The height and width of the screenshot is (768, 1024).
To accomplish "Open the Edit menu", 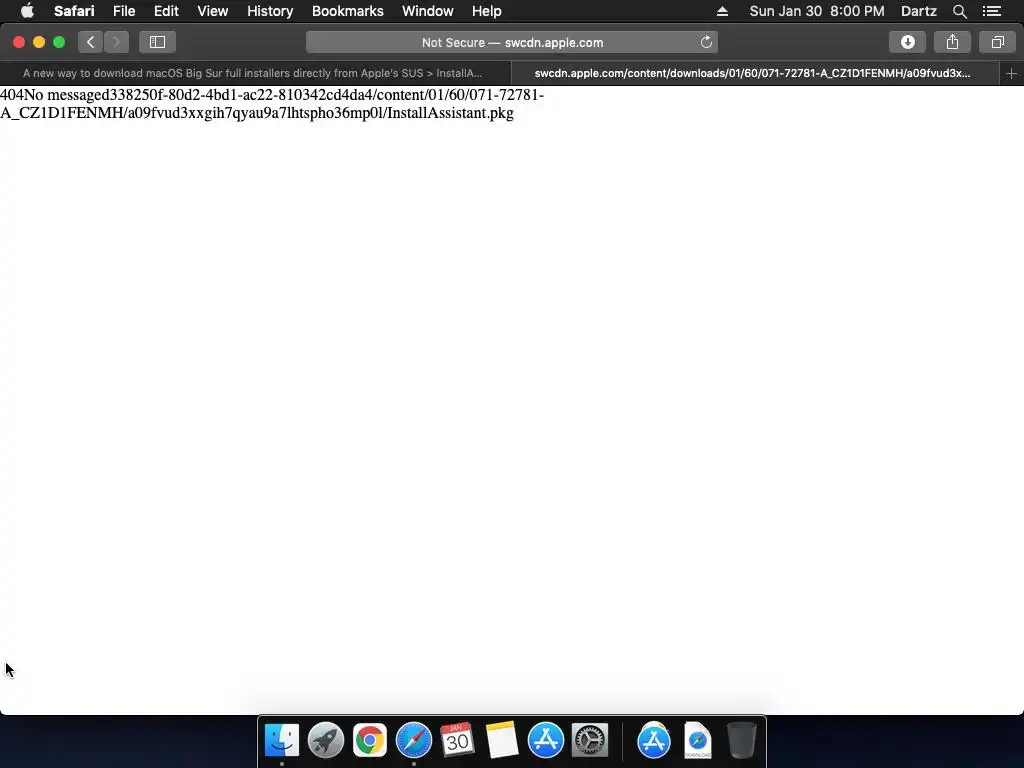I will 166,11.
